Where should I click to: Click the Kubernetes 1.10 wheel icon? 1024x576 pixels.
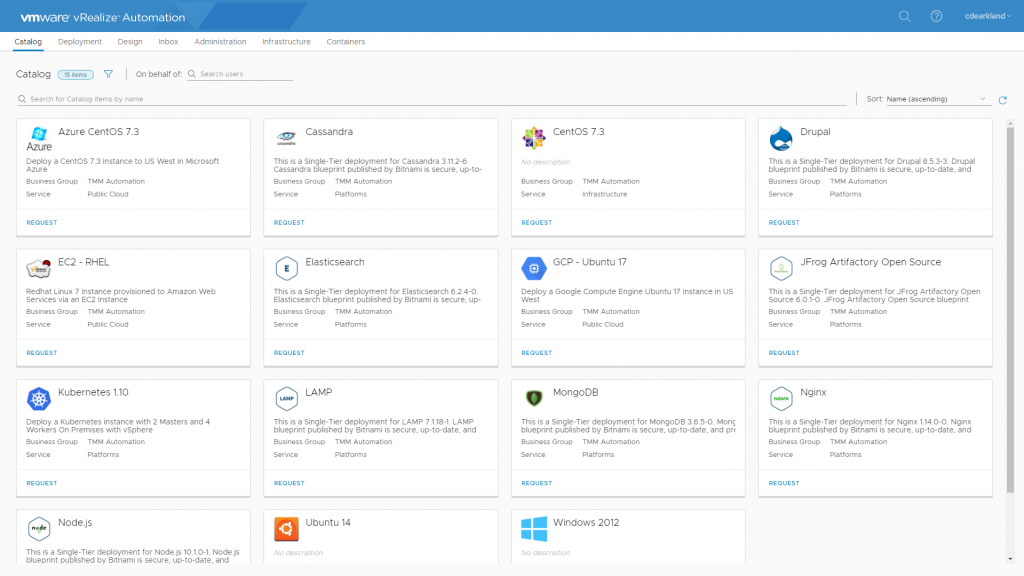click(39, 398)
